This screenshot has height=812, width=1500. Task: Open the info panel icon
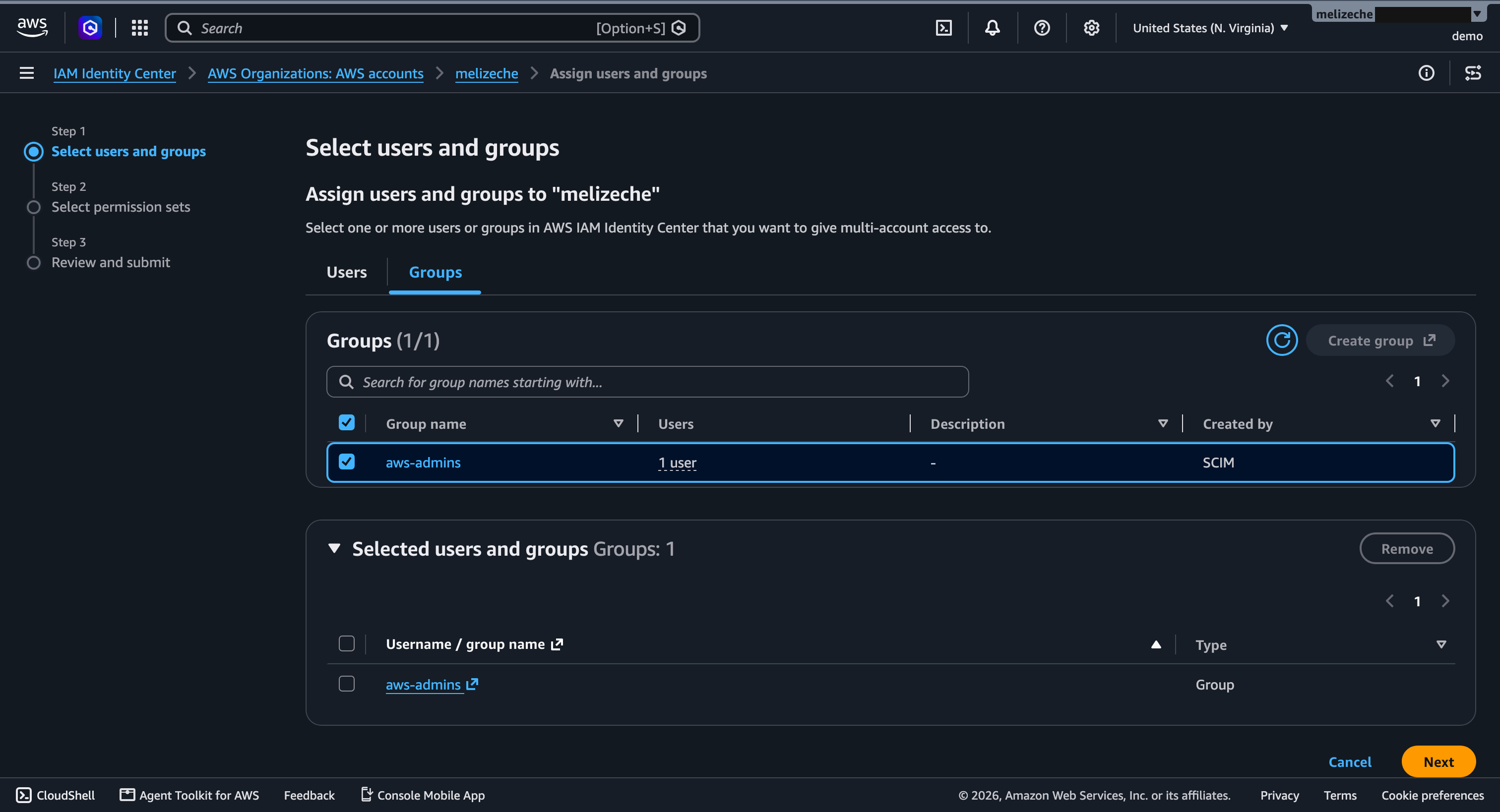click(1426, 73)
